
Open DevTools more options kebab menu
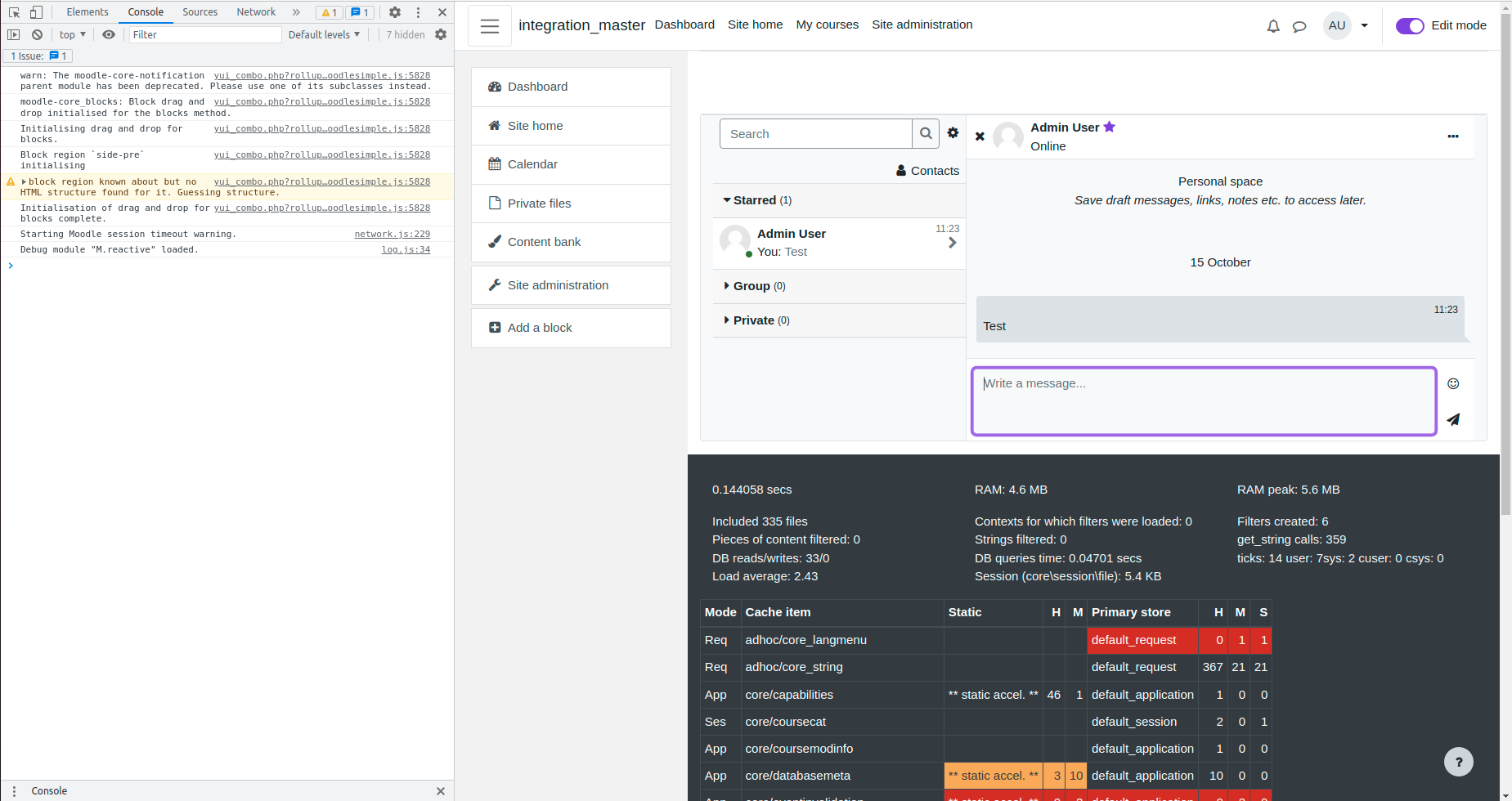tap(418, 12)
